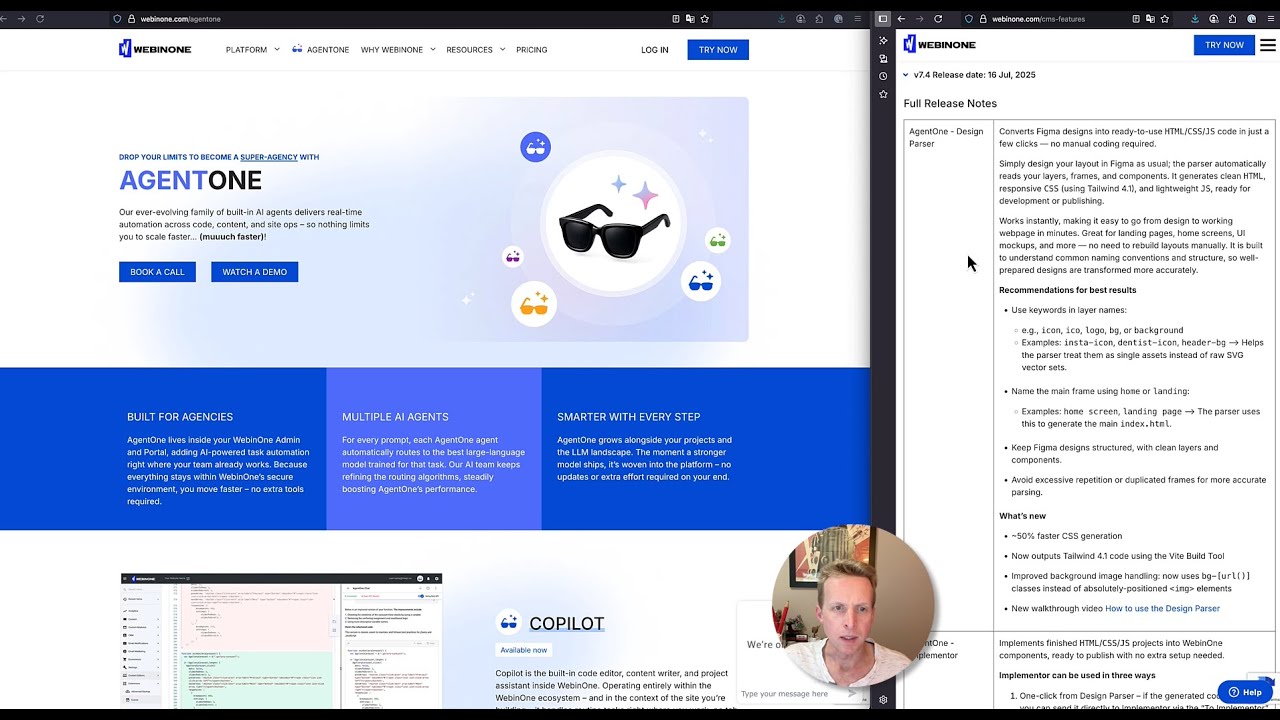Go back in the right browser window
The height and width of the screenshot is (720, 1280).
pyautogui.click(x=901, y=19)
